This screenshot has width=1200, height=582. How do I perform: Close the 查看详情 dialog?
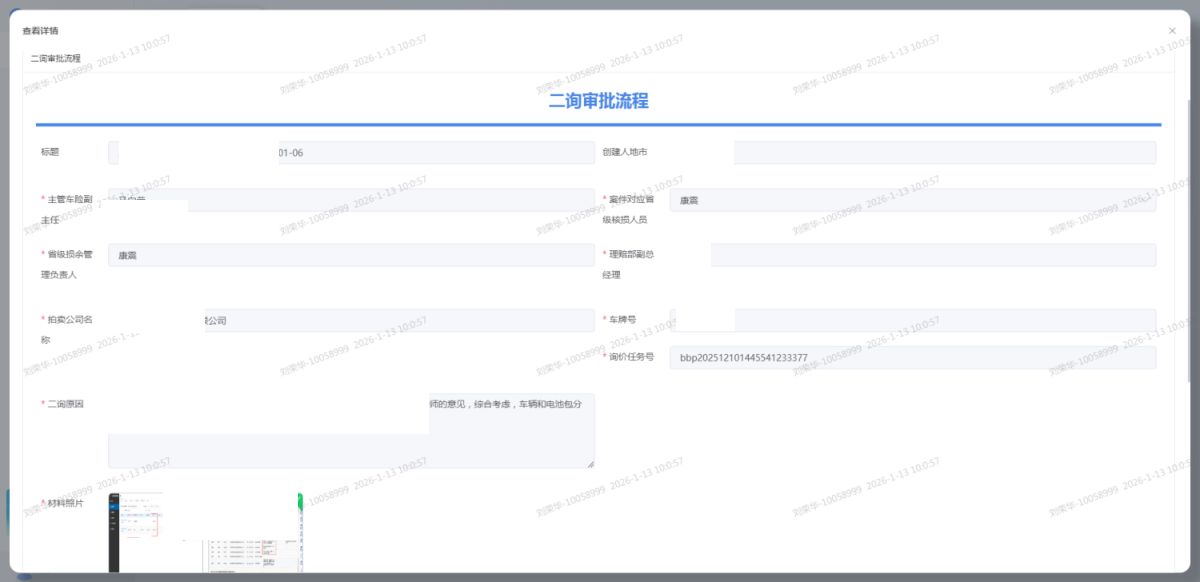pyautogui.click(x=1172, y=31)
